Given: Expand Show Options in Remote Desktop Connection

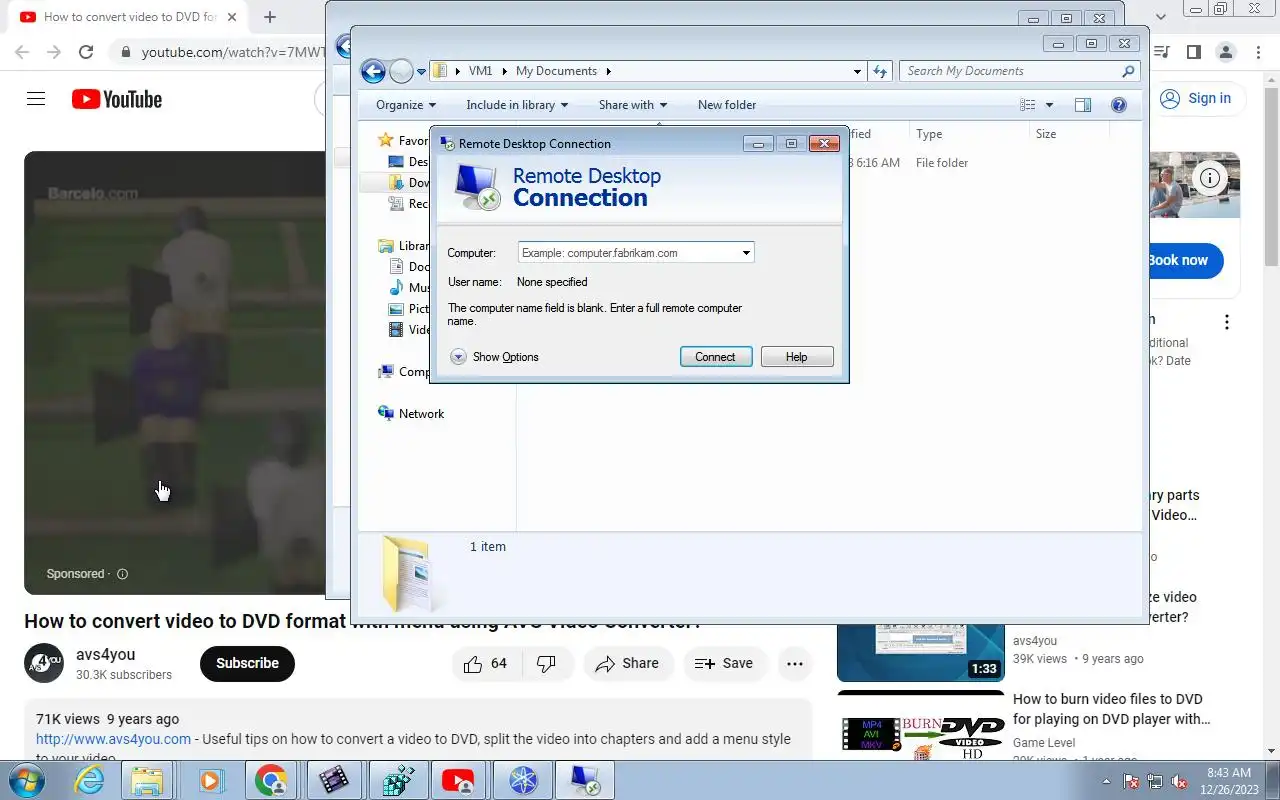Looking at the screenshot, I should point(495,357).
